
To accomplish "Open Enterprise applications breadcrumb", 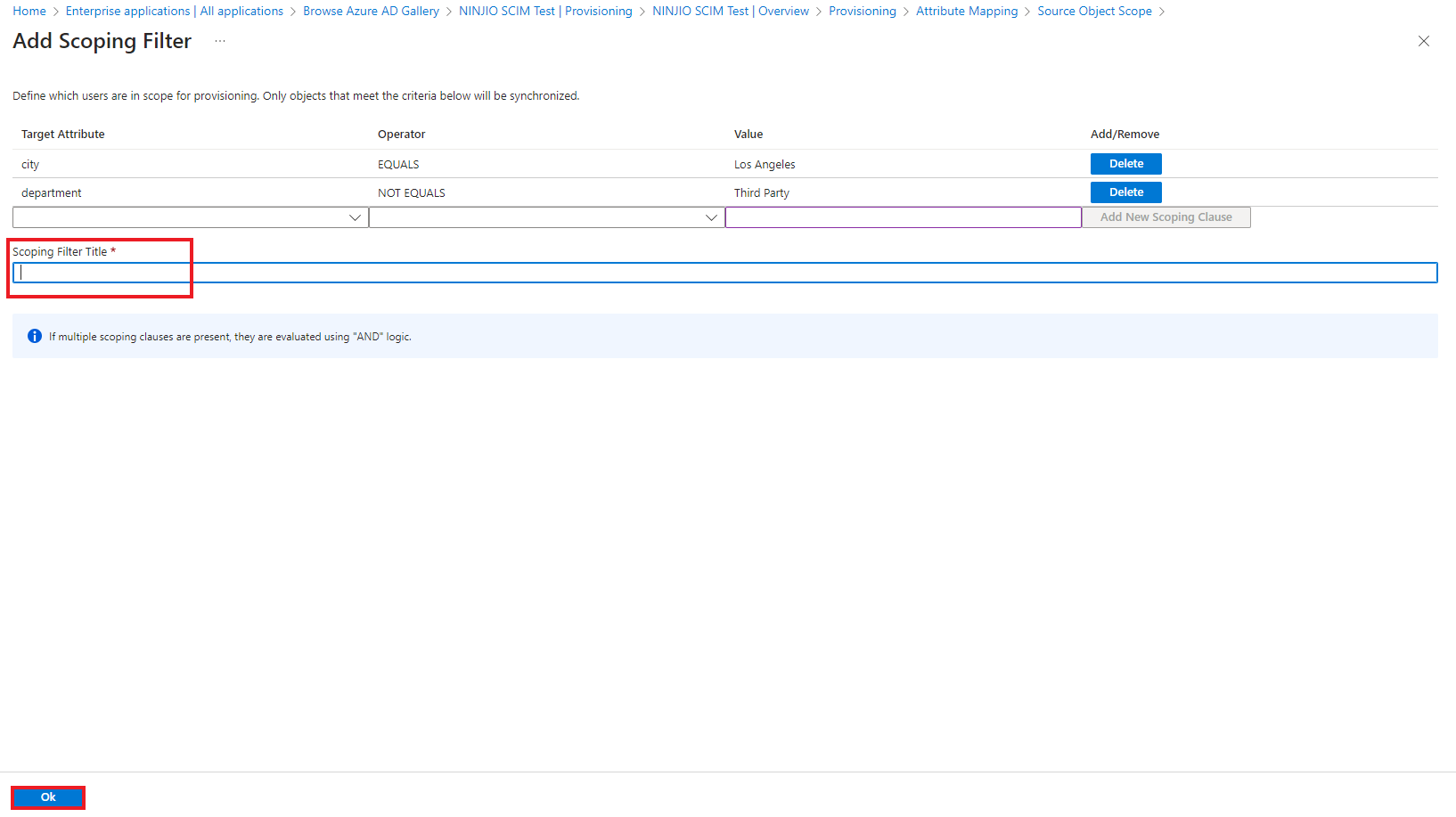I will [x=174, y=12].
